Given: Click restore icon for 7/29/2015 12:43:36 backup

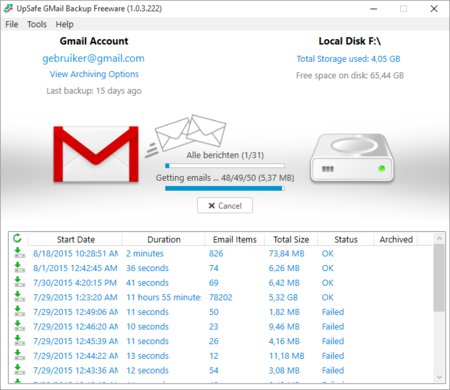Looking at the screenshot, I should [x=19, y=370].
